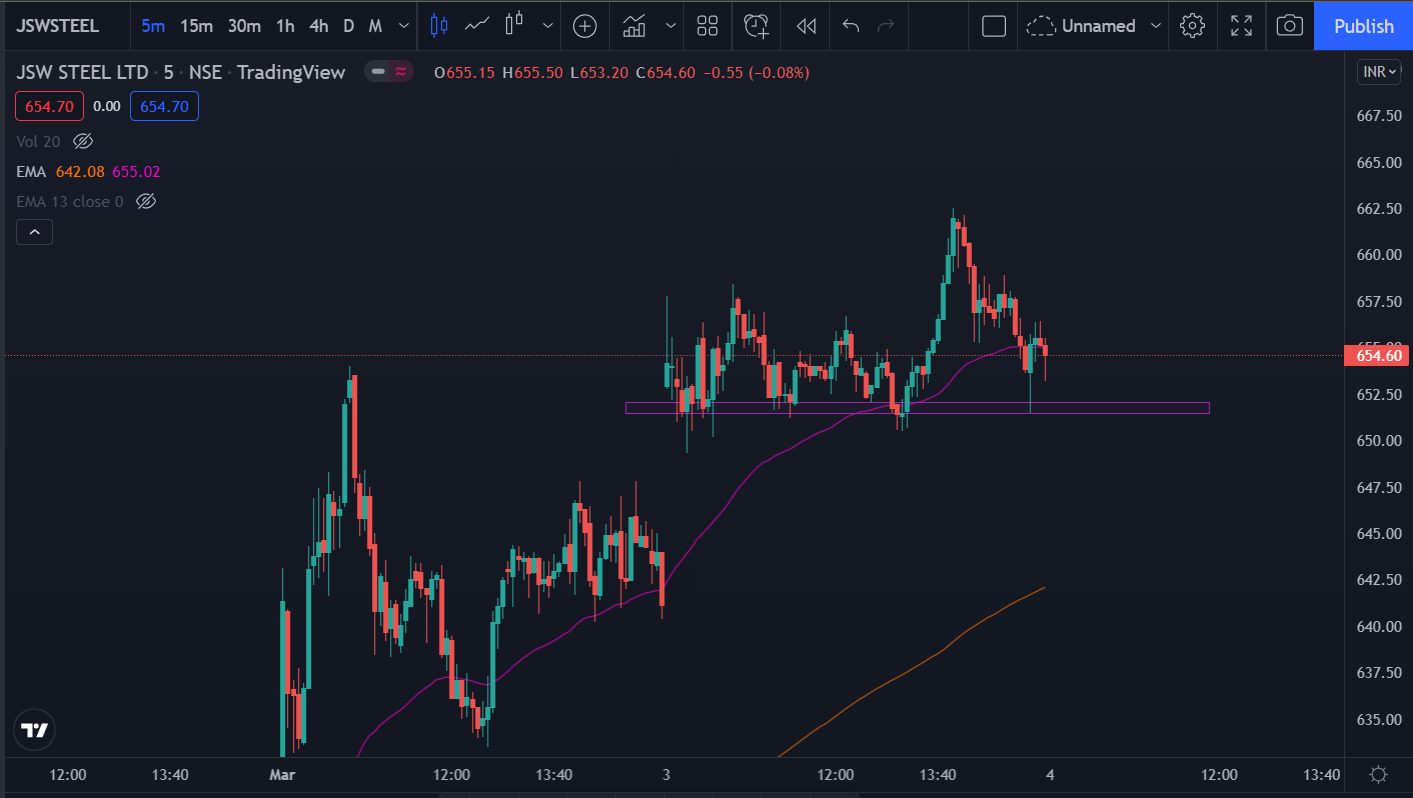Toggle fullscreen mode
The height and width of the screenshot is (798, 1413).
click(1241, 26)
